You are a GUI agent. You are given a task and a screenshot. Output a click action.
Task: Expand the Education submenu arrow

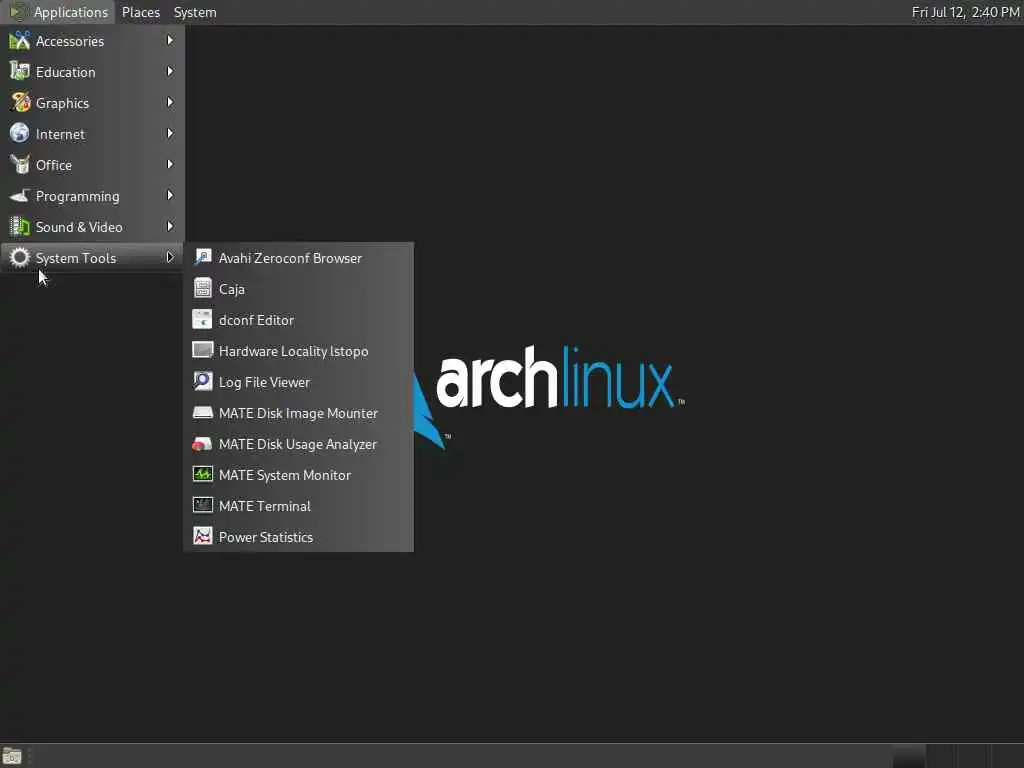(x=170, y=71)
